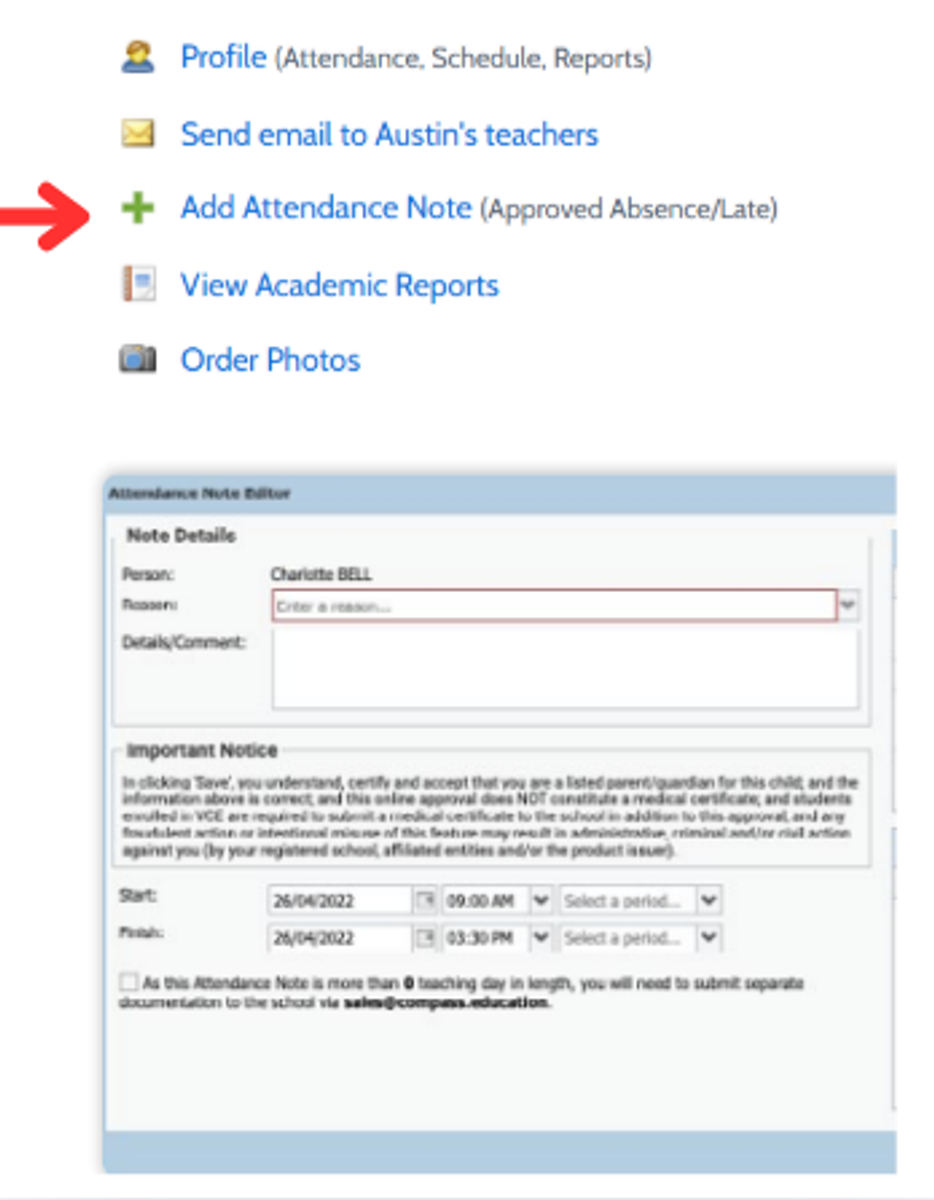
Task: Tick the separate documentation acknowledgement checkbox
Action: coord(128,983)
